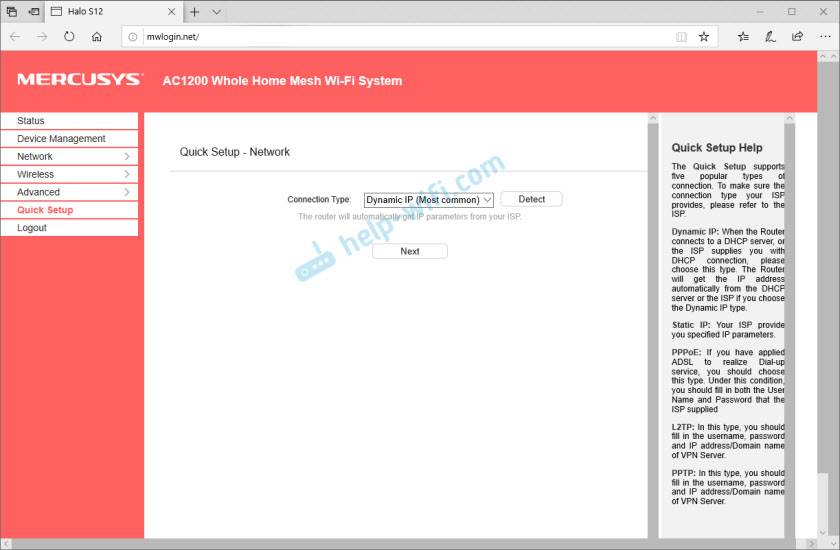Refresh the mwlogin.net page

click(x=69, y=36)
